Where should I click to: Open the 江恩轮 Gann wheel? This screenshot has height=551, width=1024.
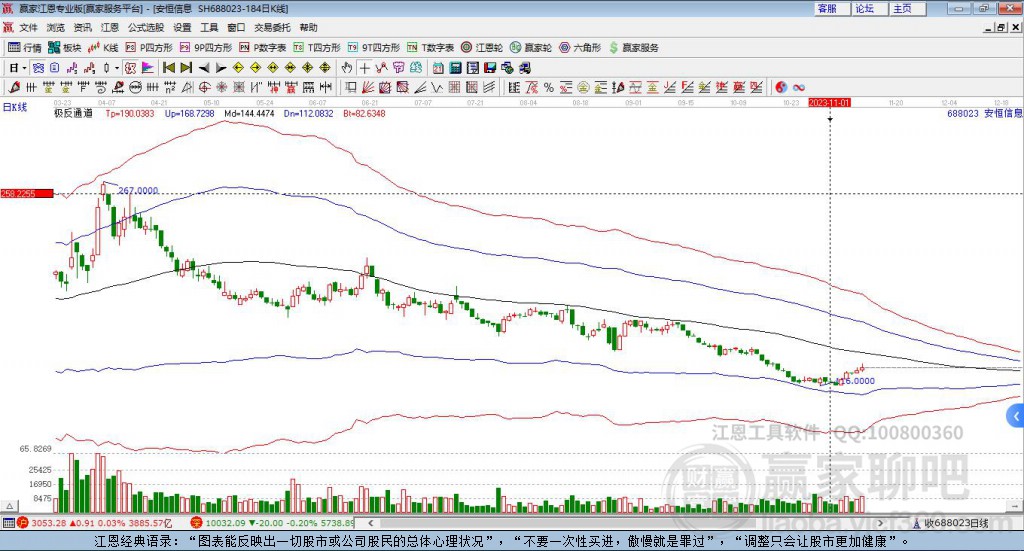click(482, 48)
